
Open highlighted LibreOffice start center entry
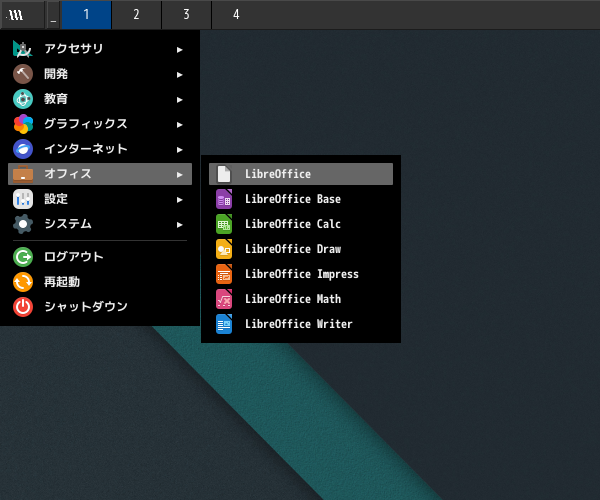(301, 174)
